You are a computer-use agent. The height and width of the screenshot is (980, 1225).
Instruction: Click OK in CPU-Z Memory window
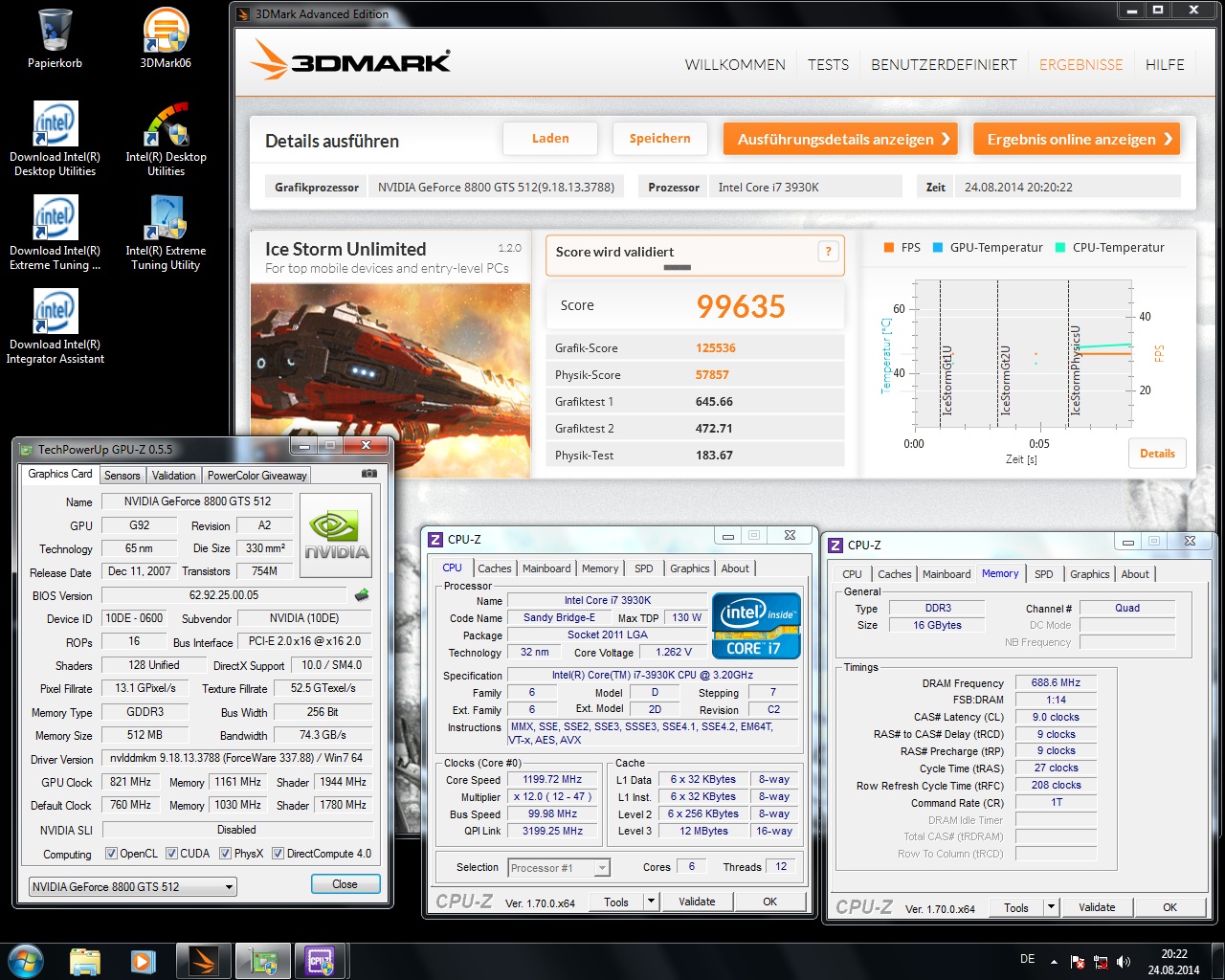coord(1169,907)
